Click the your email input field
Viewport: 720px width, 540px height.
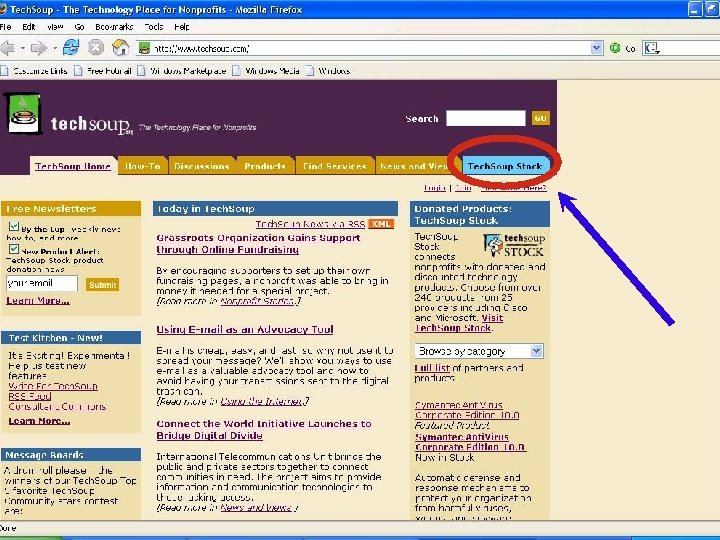click(42, 283)
